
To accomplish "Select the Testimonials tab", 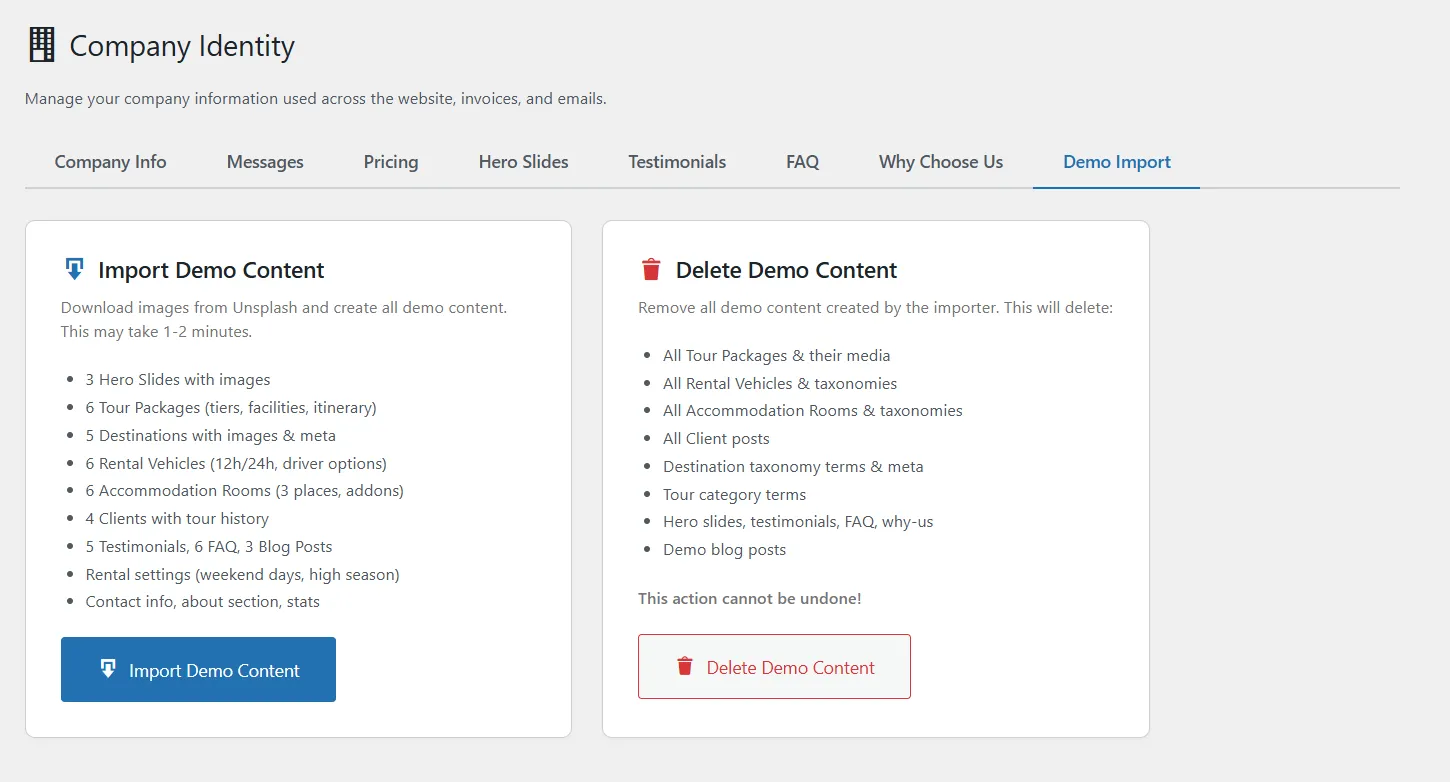I will pos(677,162).
